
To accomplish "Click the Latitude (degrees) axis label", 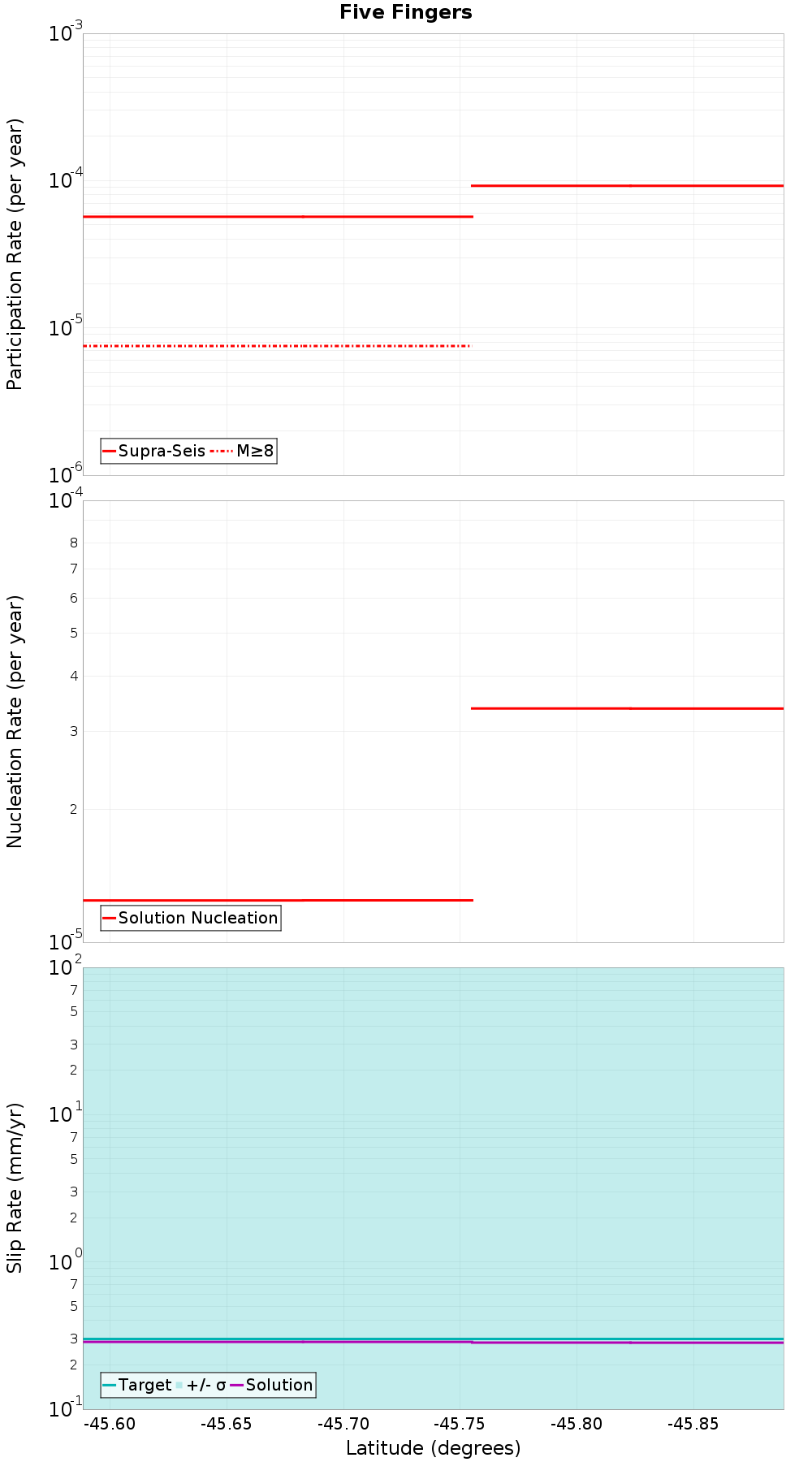I will click(433, 1448).
